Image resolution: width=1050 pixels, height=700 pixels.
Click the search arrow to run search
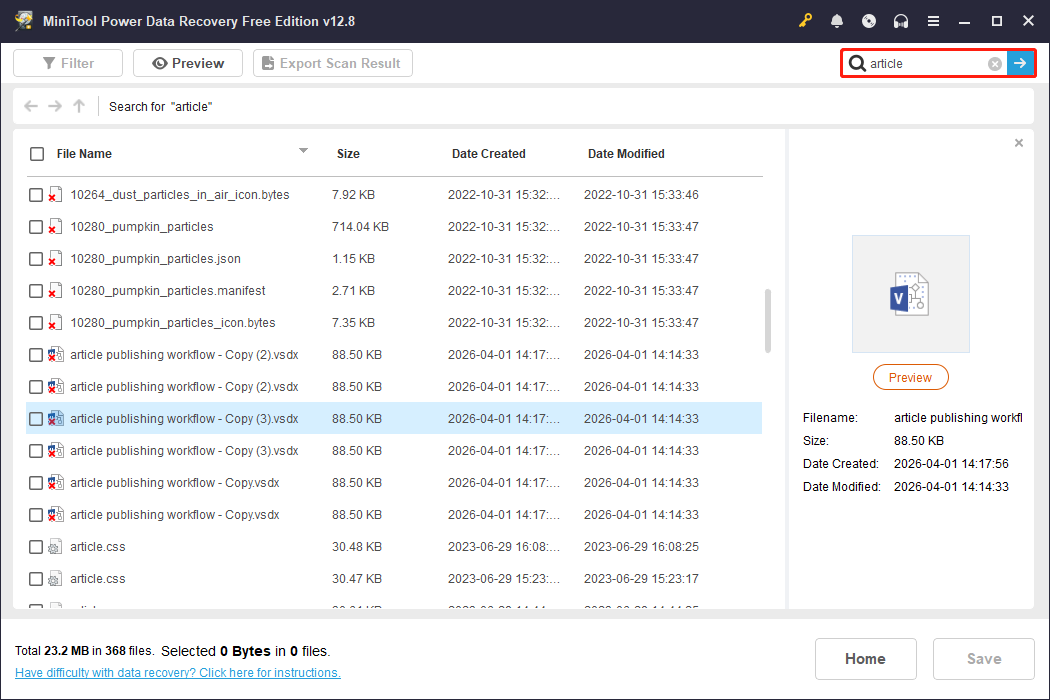(1020, 63)
